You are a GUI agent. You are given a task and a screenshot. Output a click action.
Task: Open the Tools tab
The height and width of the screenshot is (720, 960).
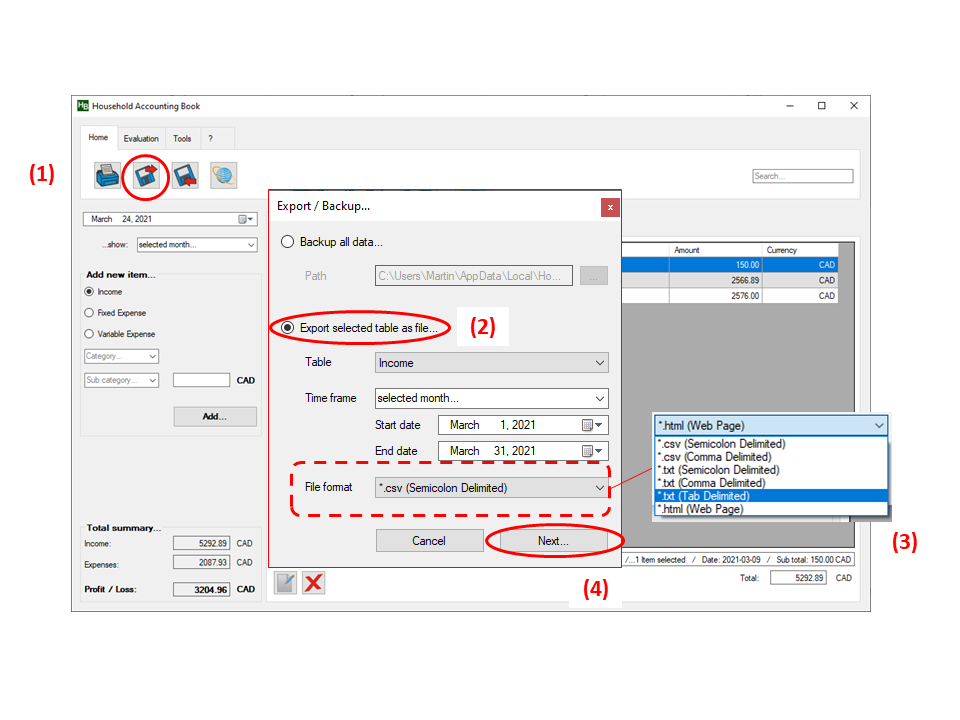tap(181, 139)
